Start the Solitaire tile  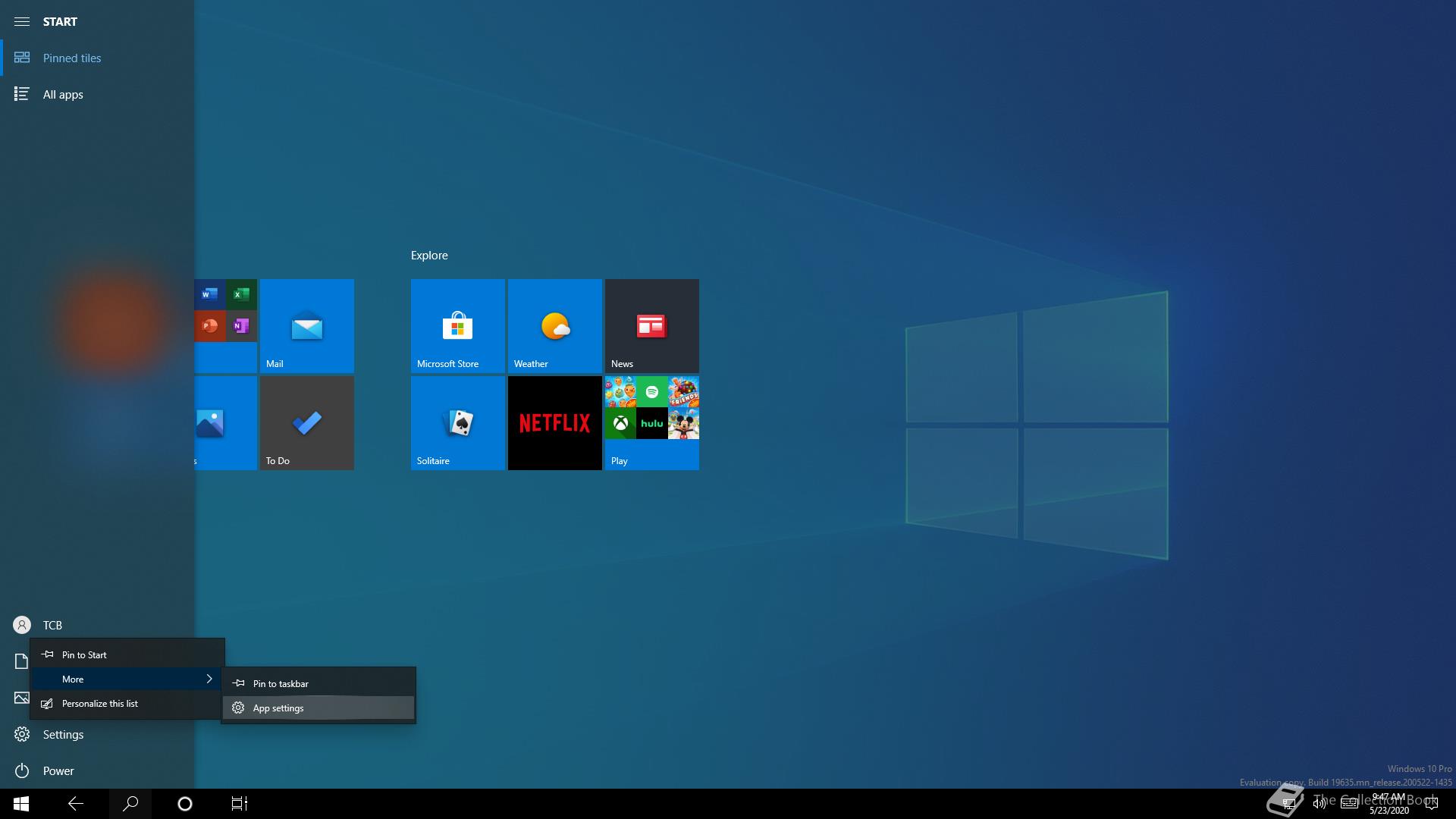pyautogui.click(x=458, y=423)
